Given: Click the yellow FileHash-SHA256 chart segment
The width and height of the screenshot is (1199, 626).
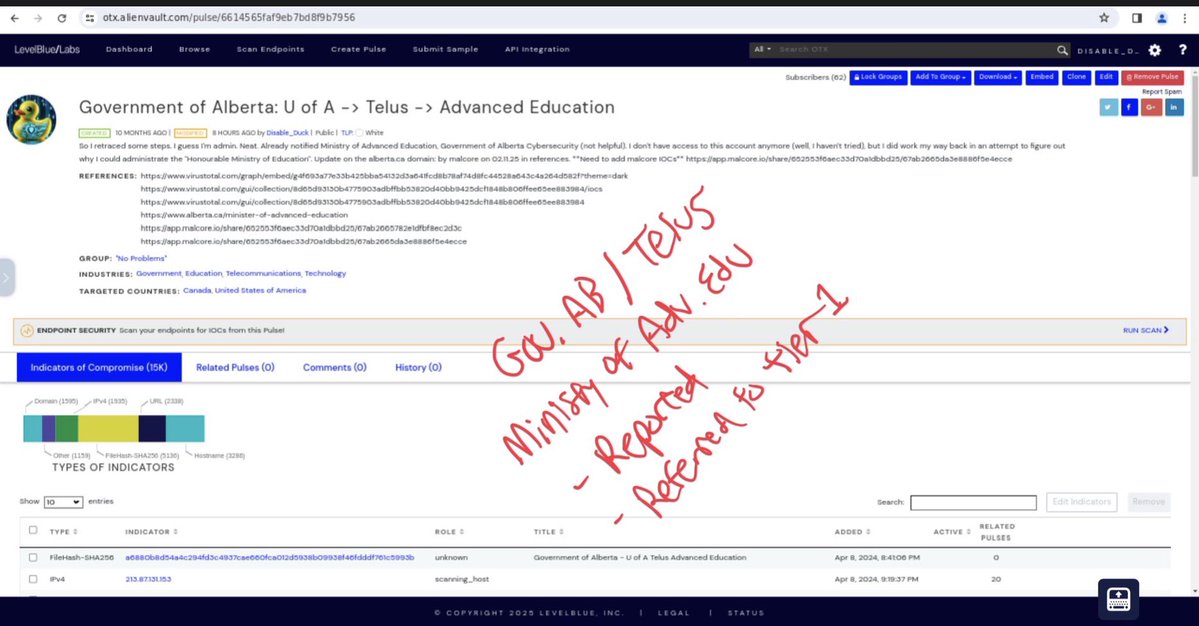Looking at the screenshot, I should 108,429.
